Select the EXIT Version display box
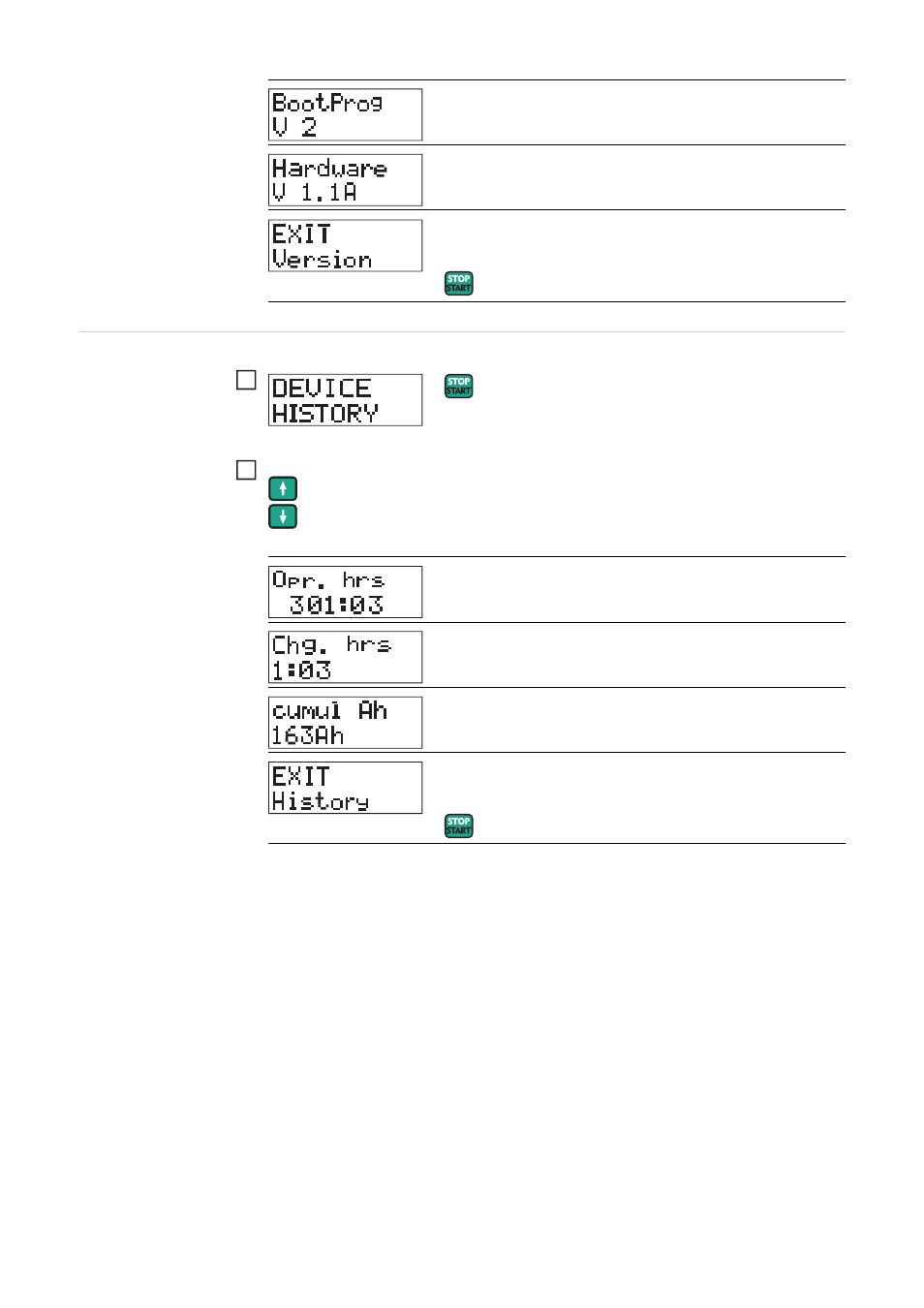Viewport: 924px width, 1308px height. (345, 245)
